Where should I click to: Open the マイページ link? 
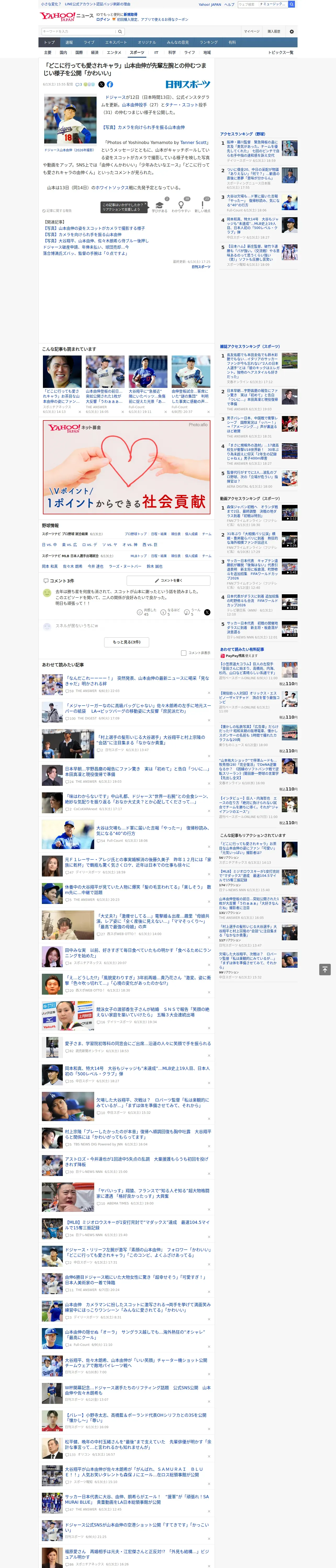click(252, 32)
